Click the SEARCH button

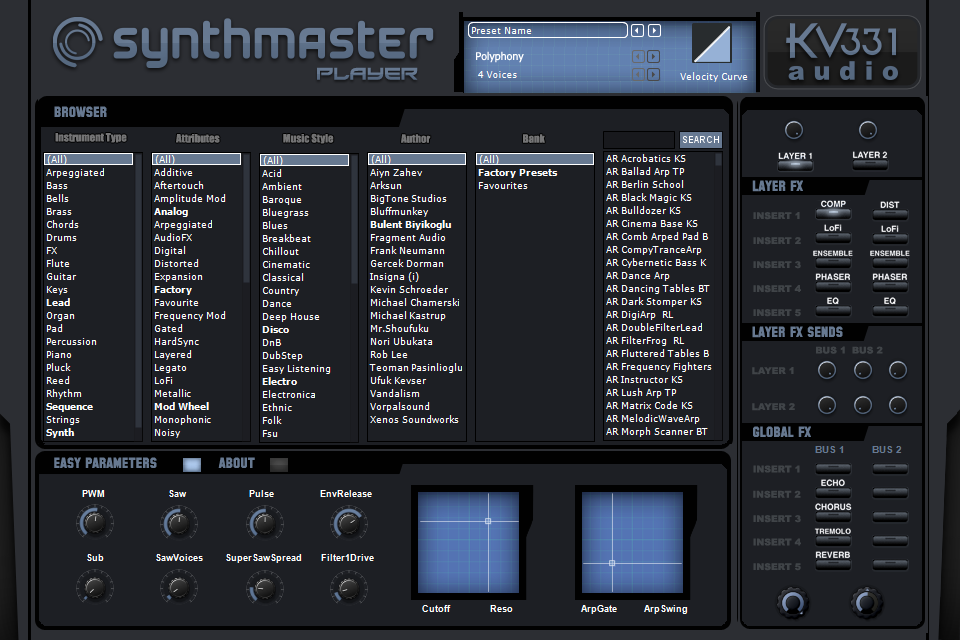[700, 140]
